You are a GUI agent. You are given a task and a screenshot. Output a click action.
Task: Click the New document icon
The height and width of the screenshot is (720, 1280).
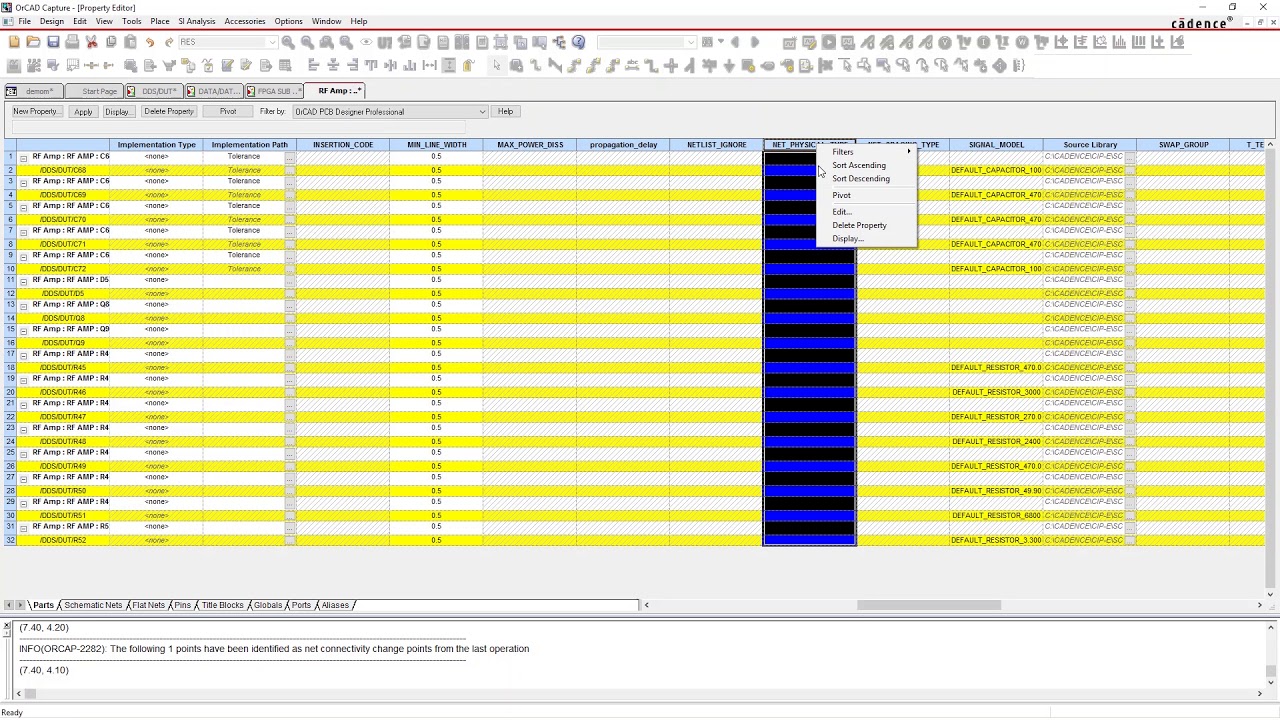[x=14, y=42]
